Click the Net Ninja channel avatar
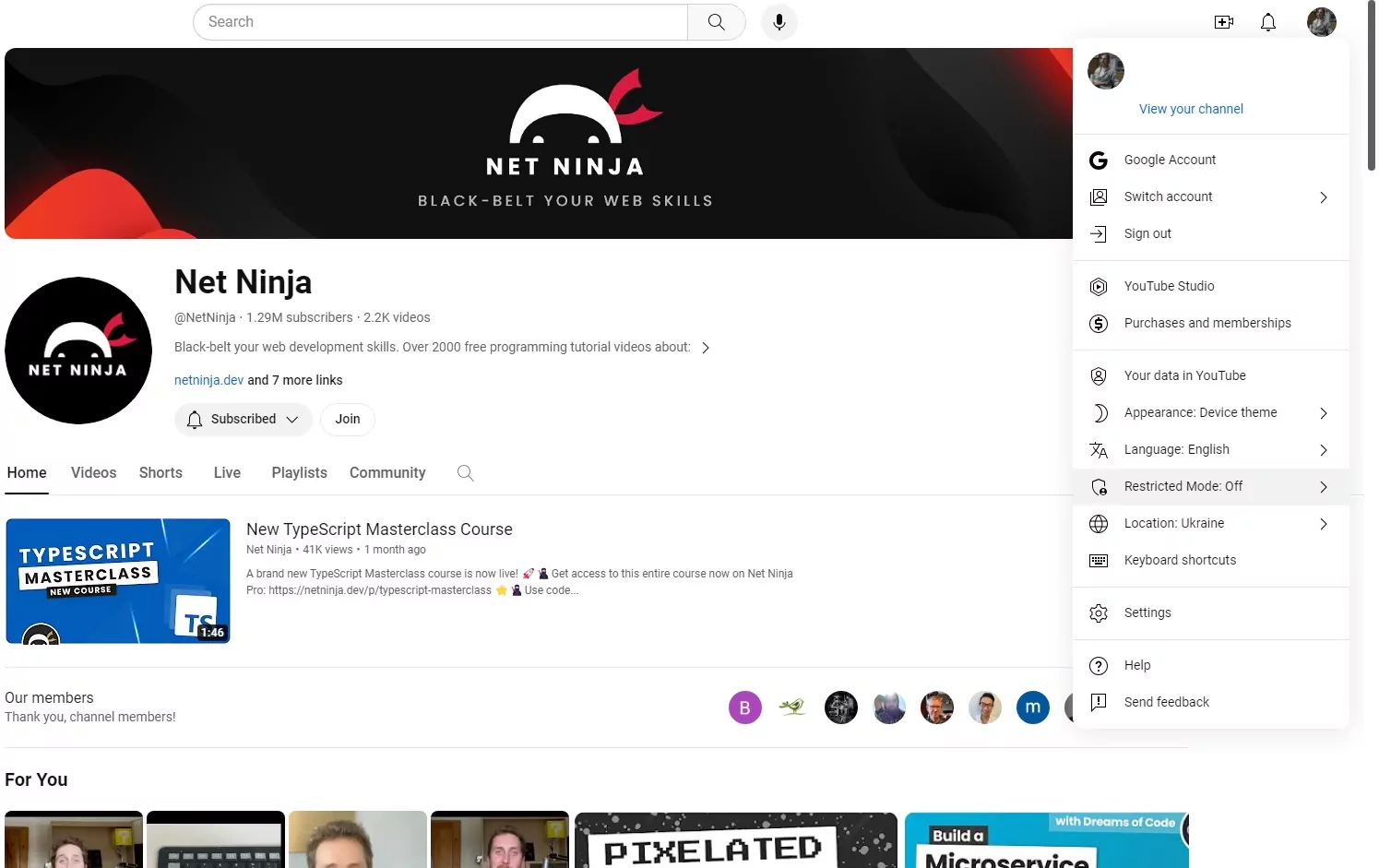 78,351
